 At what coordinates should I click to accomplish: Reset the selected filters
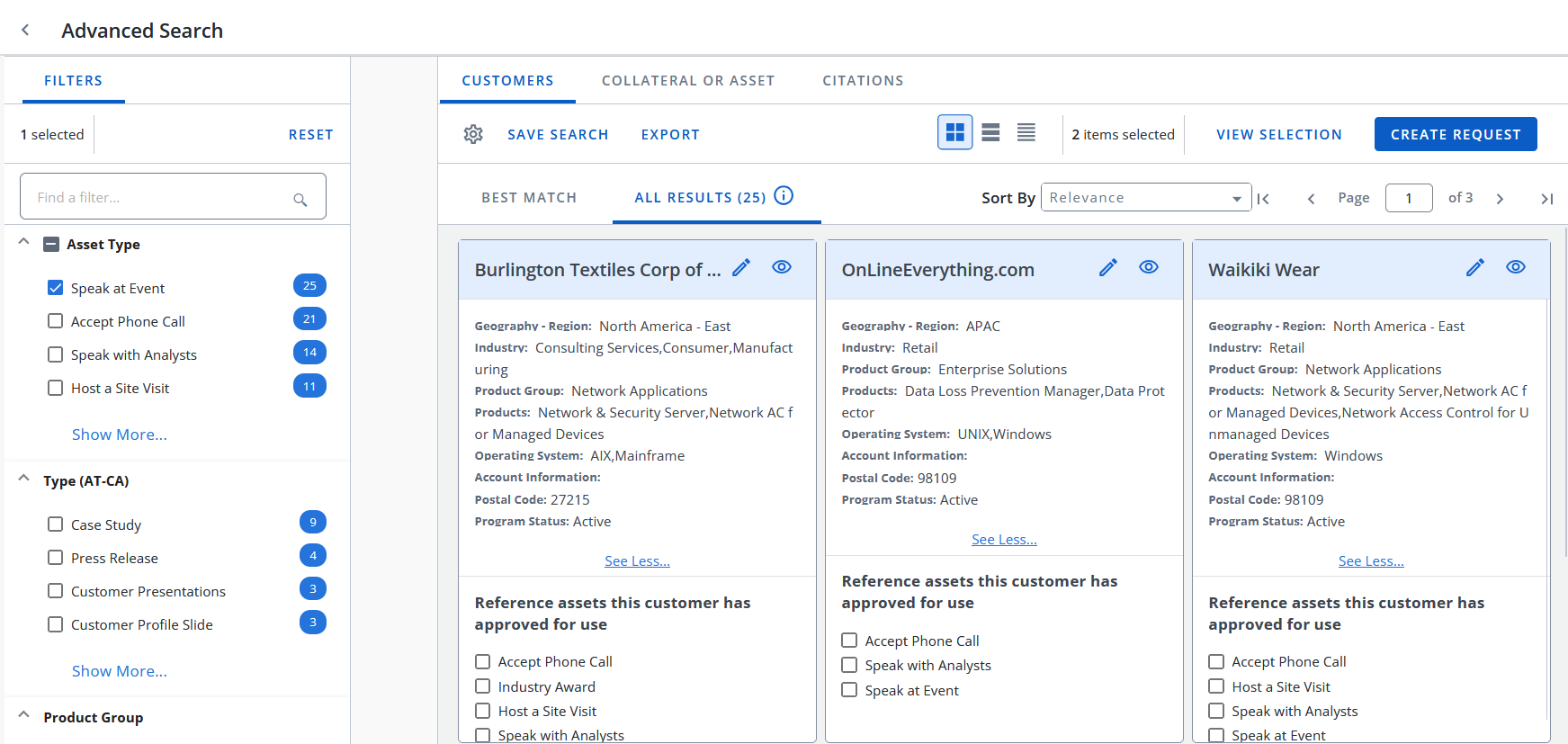click(311, 135)
